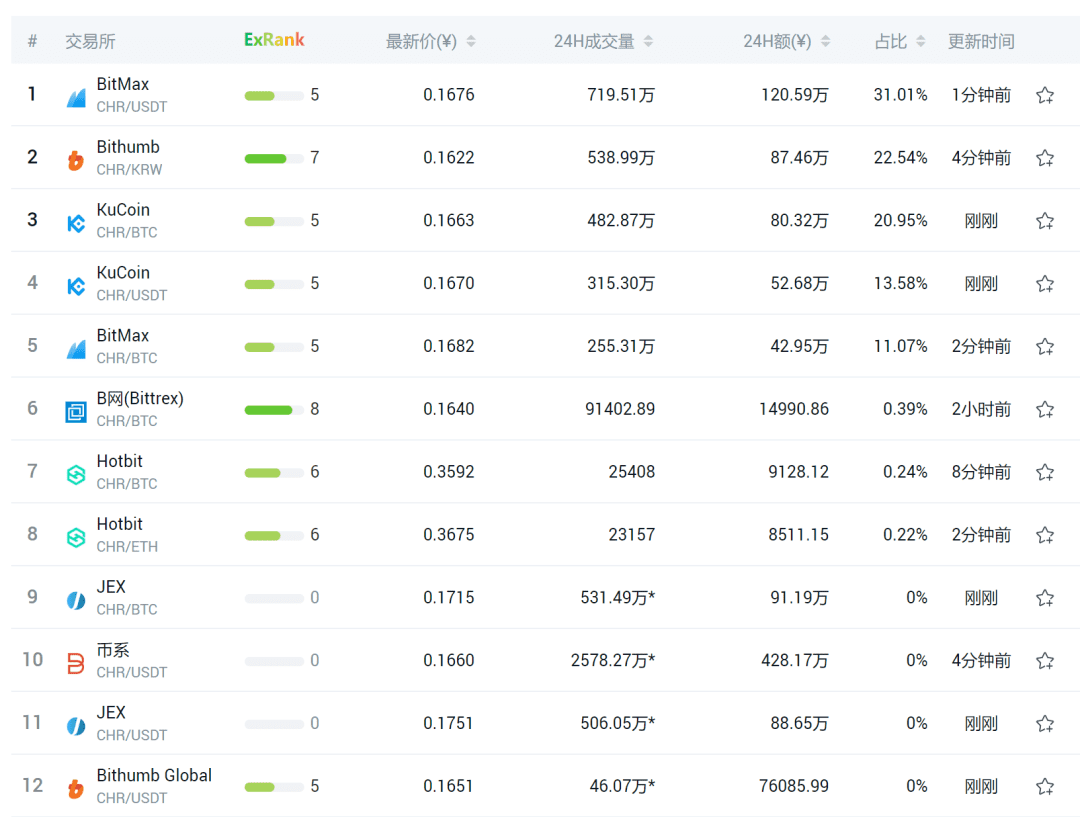Viewport: 1080px width, 817px height.
Task: Click the BitMax logo in the CHR/BTC row
Action: (76, 349)
